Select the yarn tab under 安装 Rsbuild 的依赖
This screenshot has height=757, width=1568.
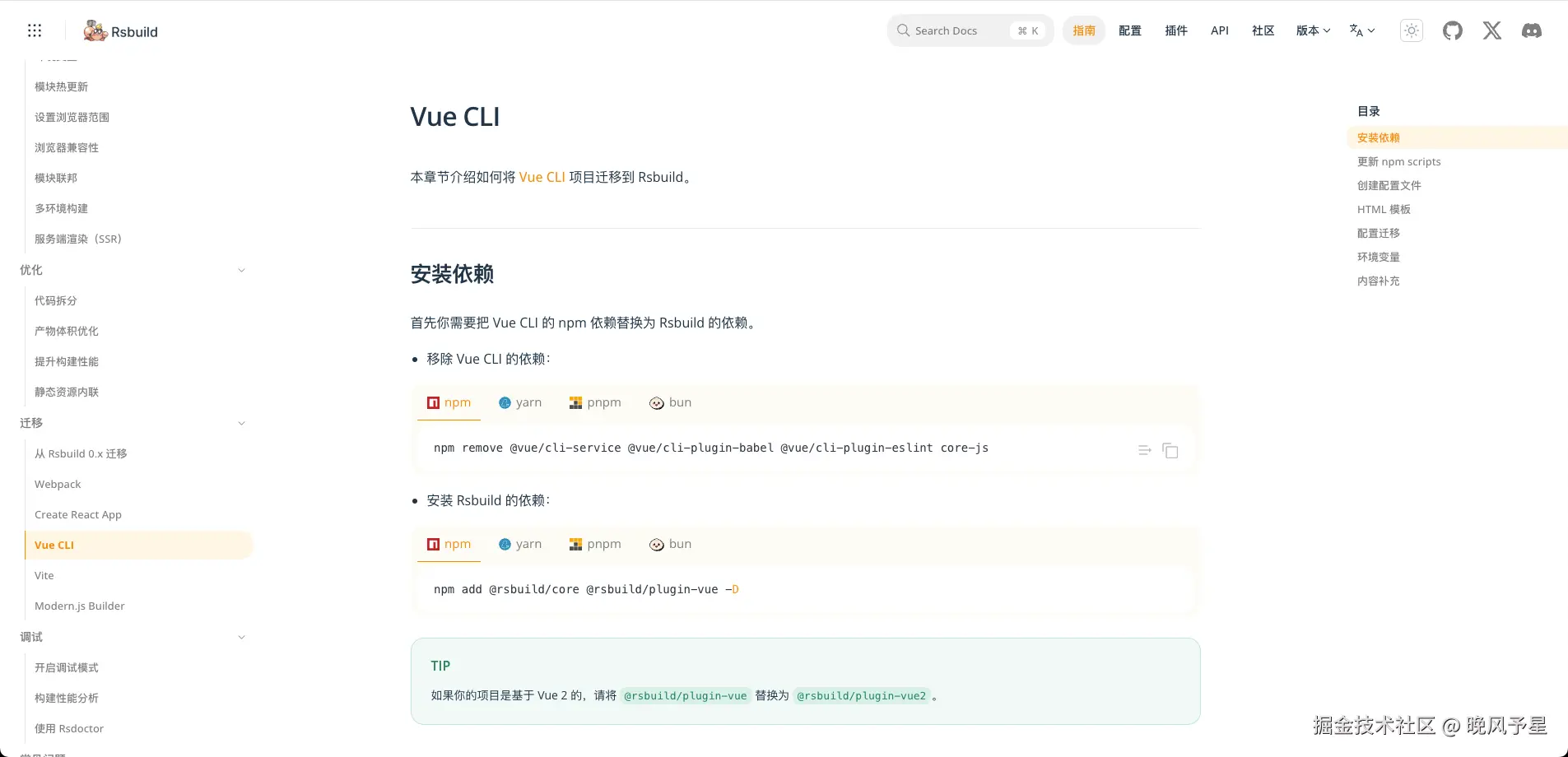(520, 544)
